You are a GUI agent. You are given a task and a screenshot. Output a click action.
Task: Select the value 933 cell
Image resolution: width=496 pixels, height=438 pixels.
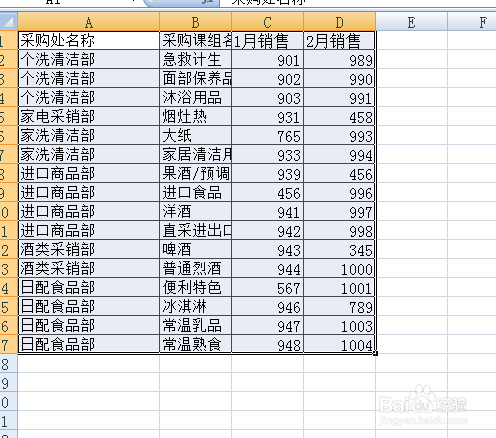coord(268,155)
